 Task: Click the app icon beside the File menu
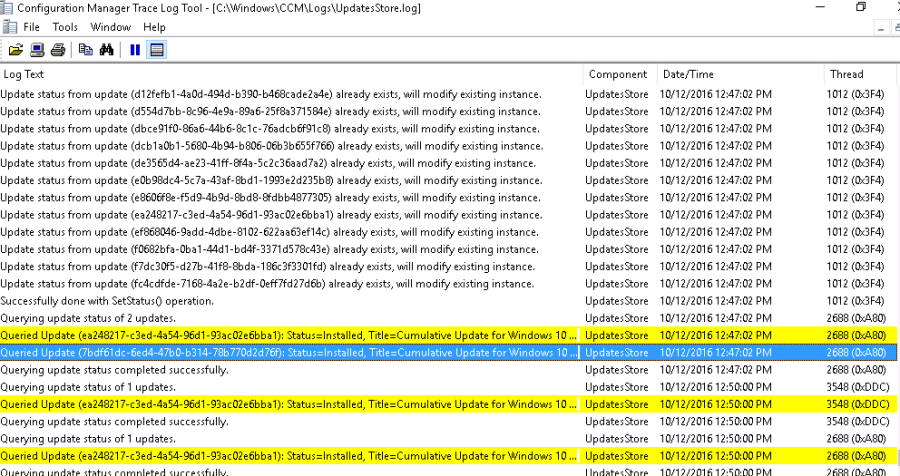[8, 27]
